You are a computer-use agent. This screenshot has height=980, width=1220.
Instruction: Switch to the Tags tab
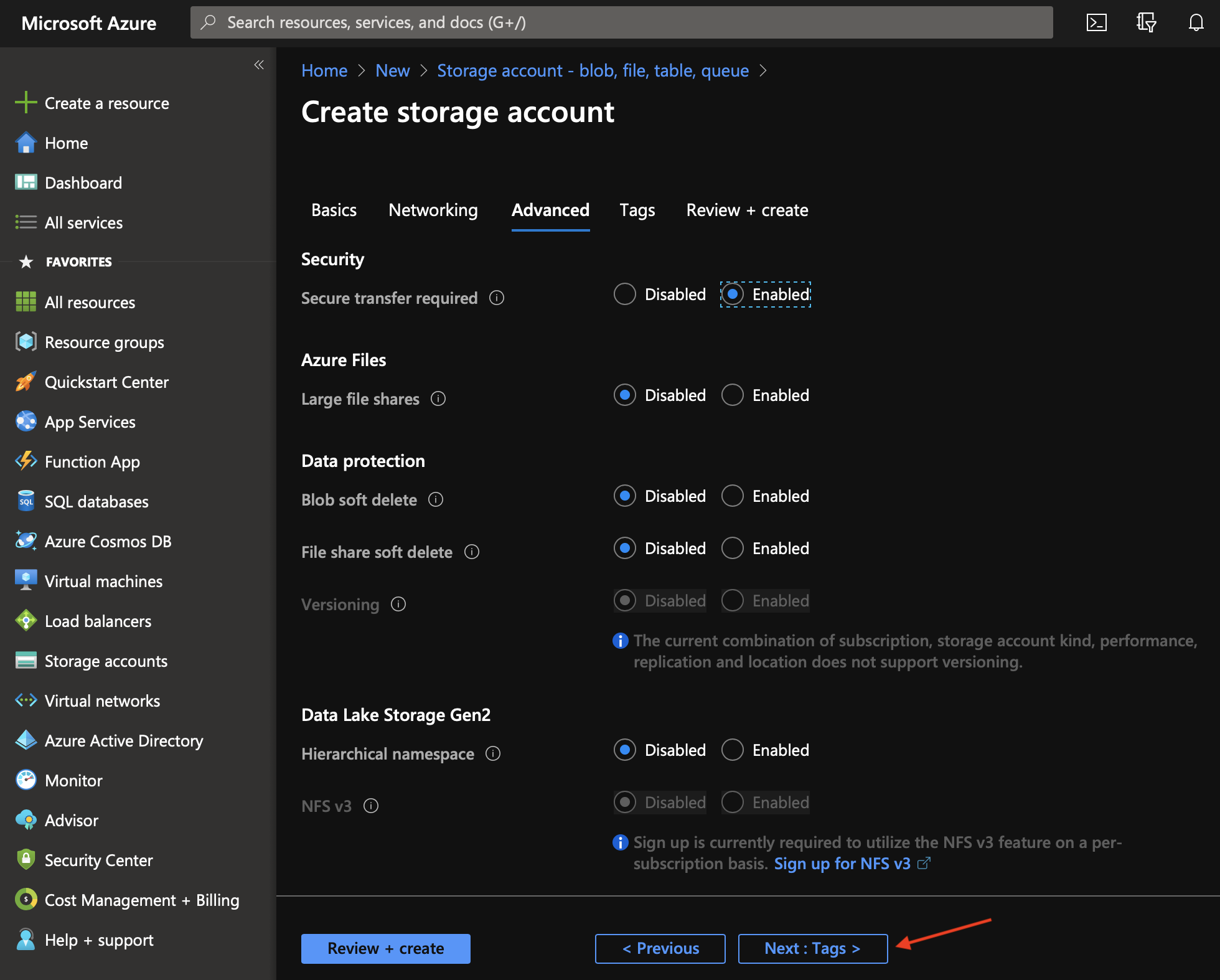637,210
